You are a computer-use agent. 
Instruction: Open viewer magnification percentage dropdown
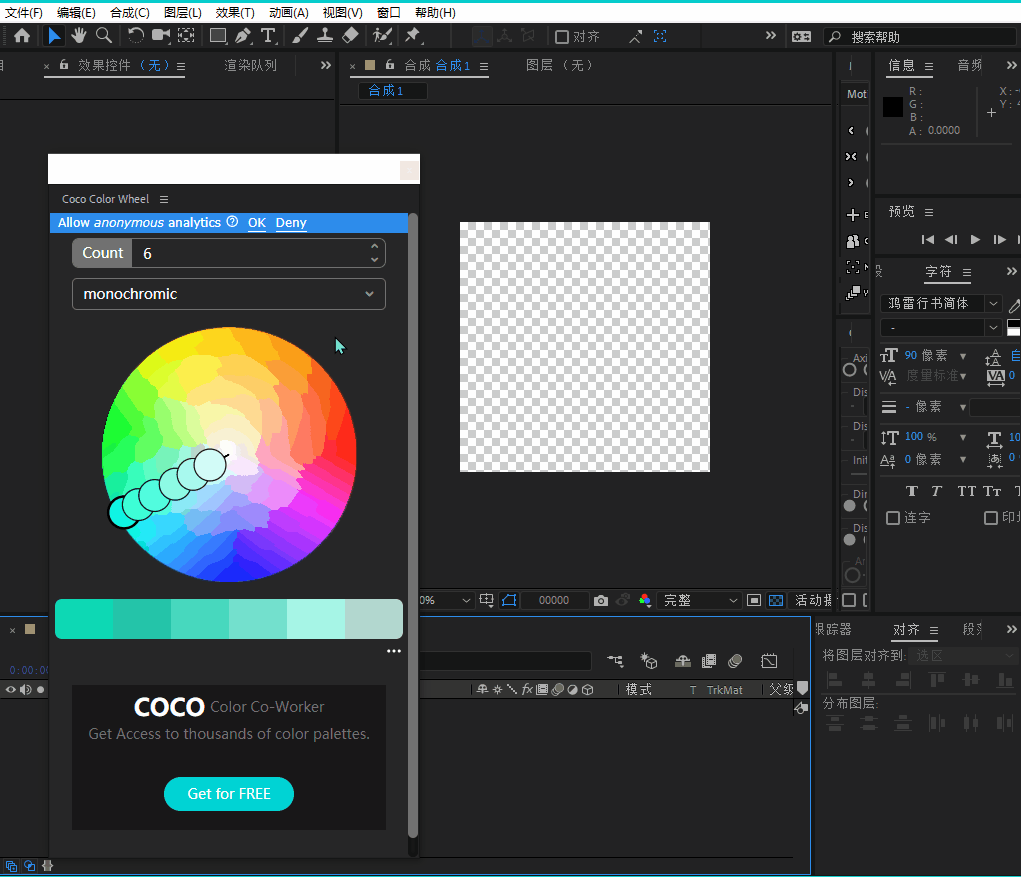445,600
